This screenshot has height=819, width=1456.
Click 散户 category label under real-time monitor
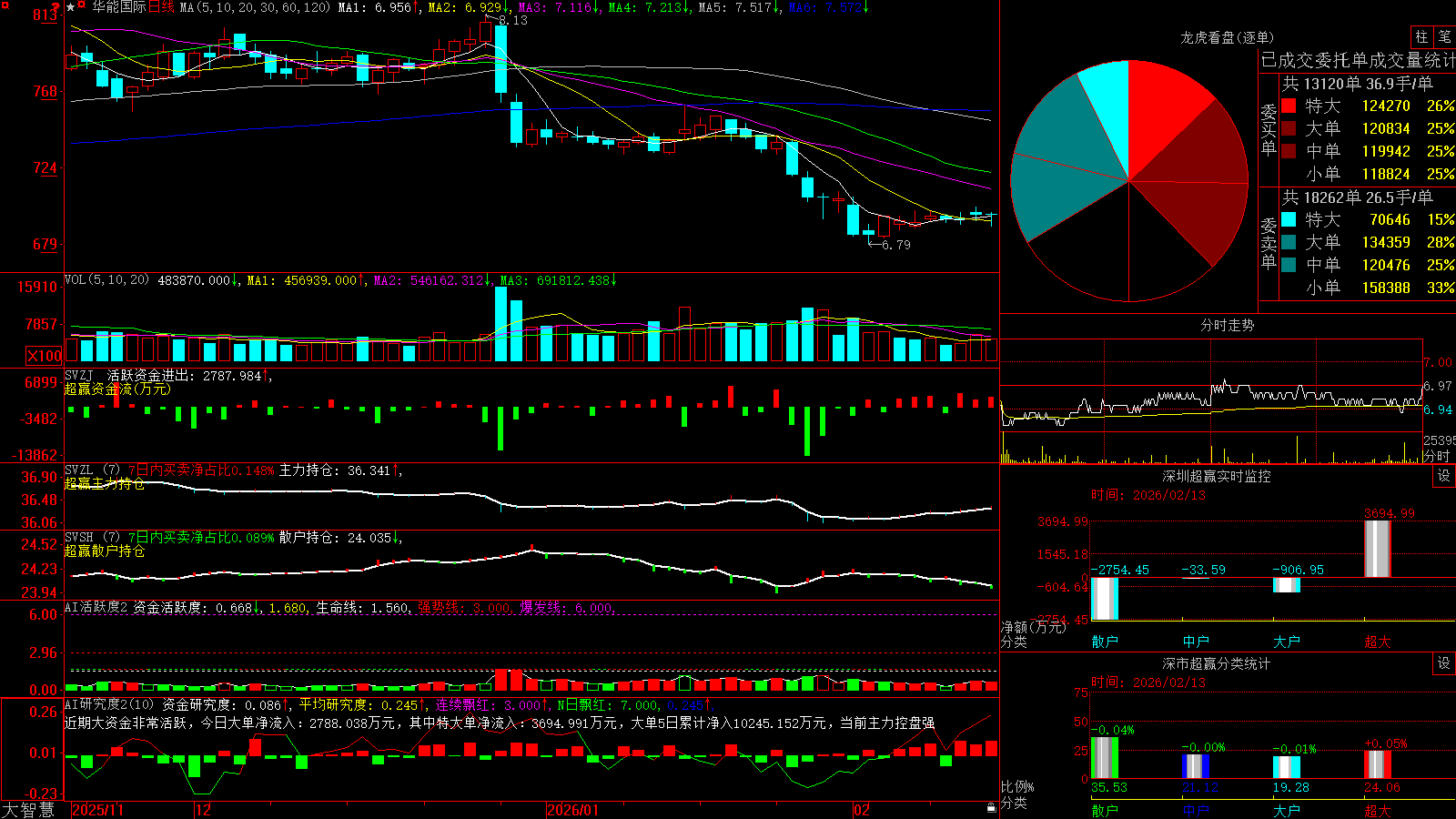tap(1105, 642)
